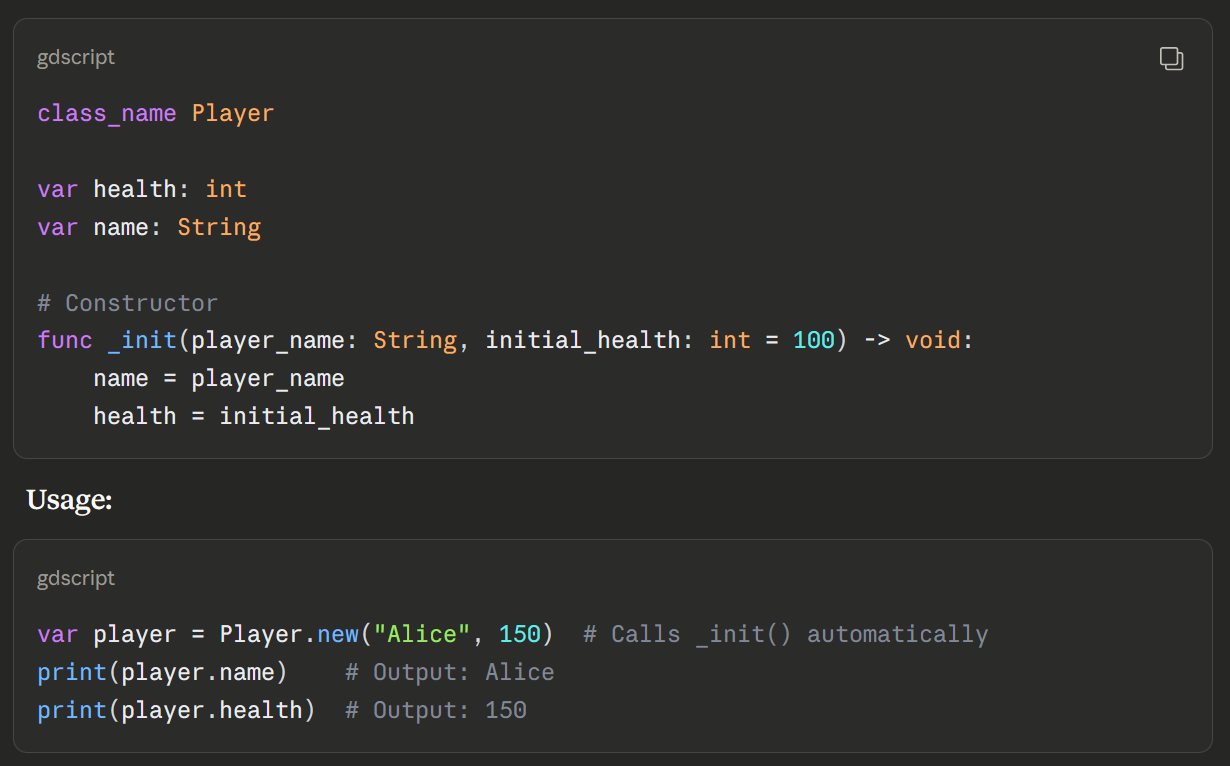Click the 'name = player_name' assignment line
The height and width of the screenshot is (766, 1230).
[x=219, y=379]
